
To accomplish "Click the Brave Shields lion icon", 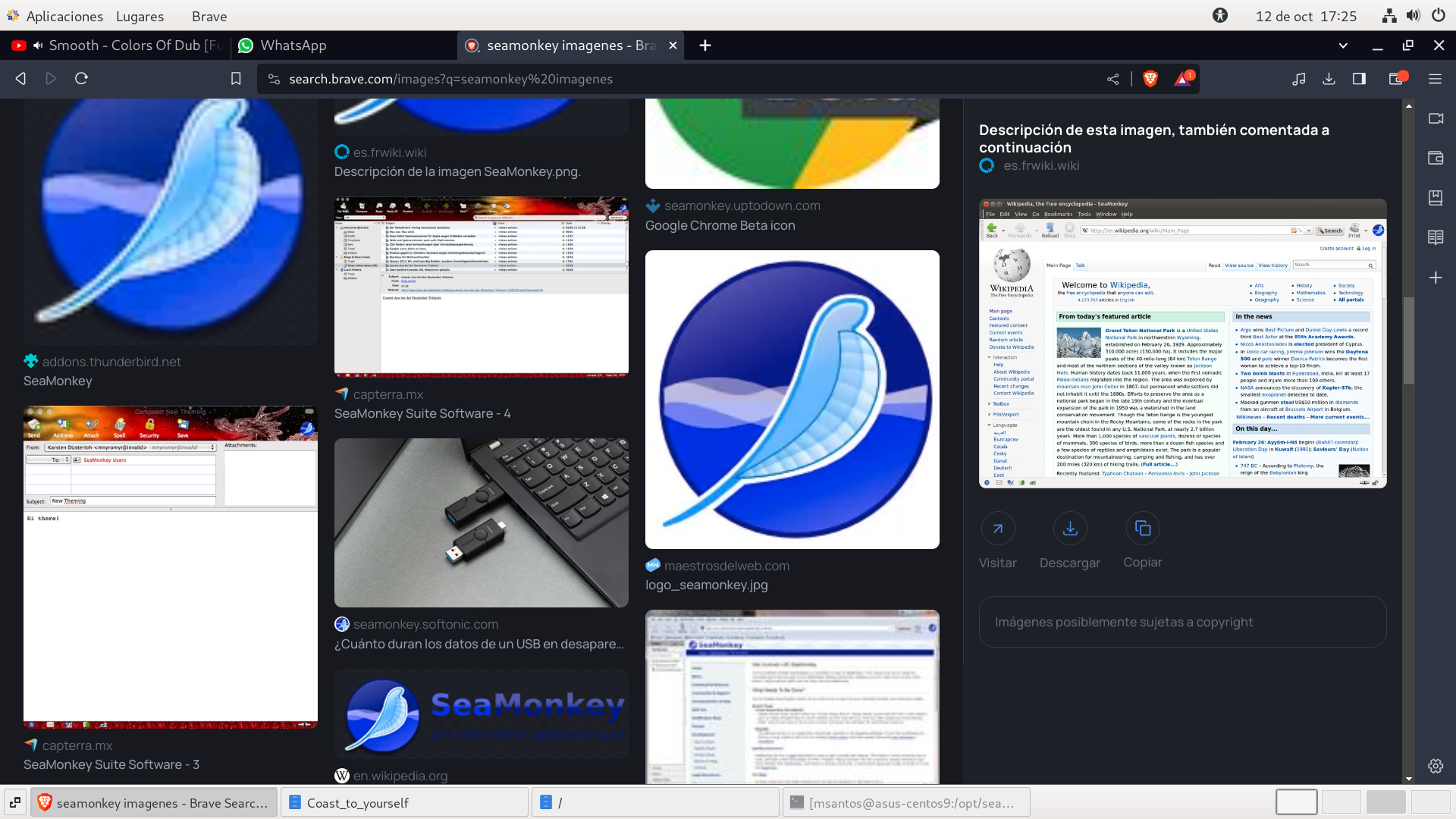I will tap(1150, 79).
